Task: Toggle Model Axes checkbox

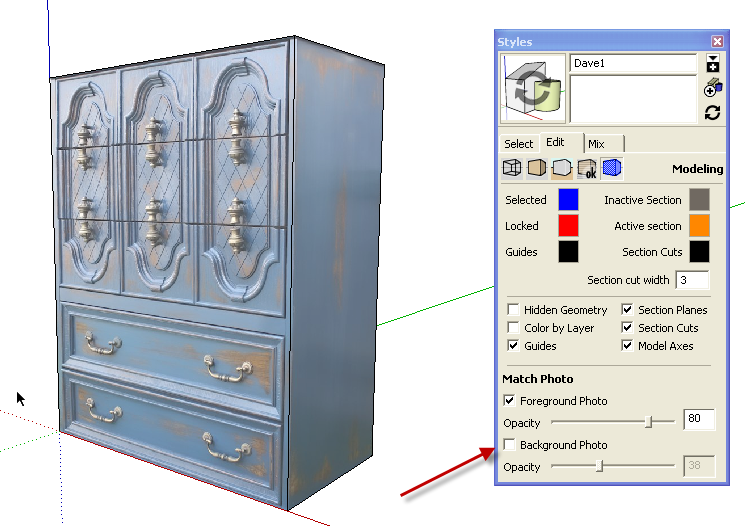Action: click(627, 345)
